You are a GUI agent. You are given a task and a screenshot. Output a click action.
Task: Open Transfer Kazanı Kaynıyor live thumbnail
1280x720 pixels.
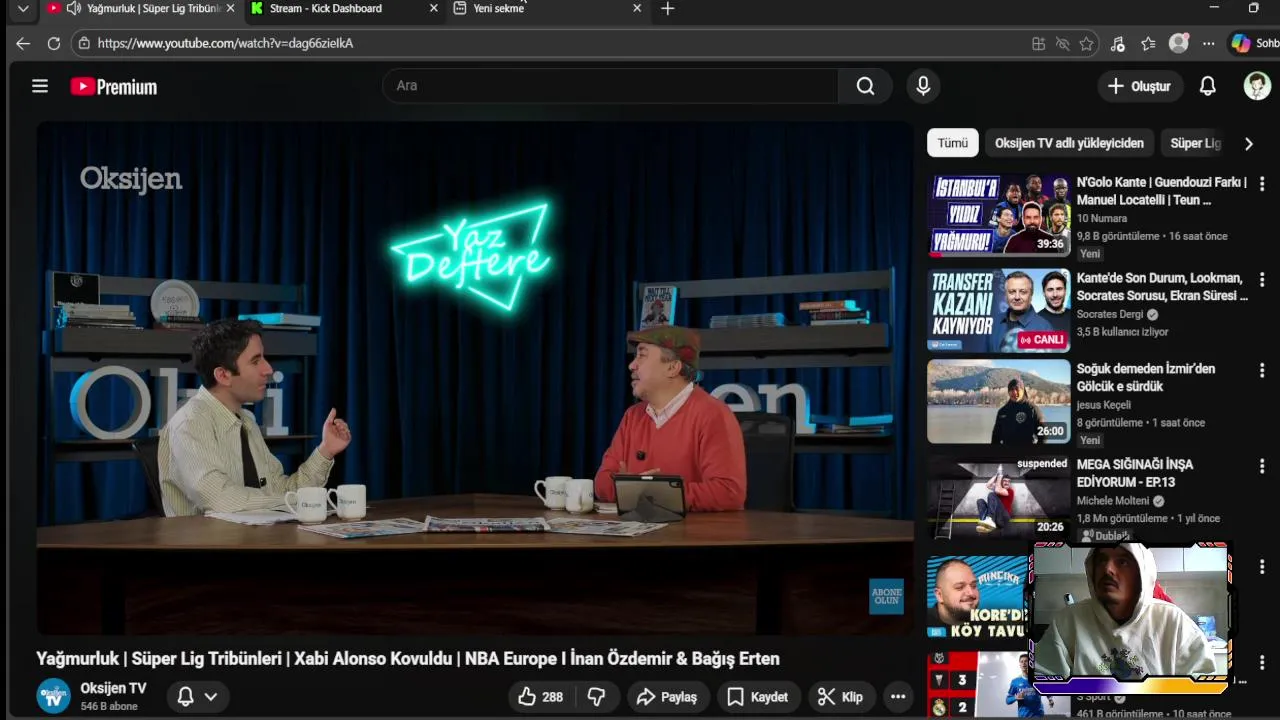(998, 310)
